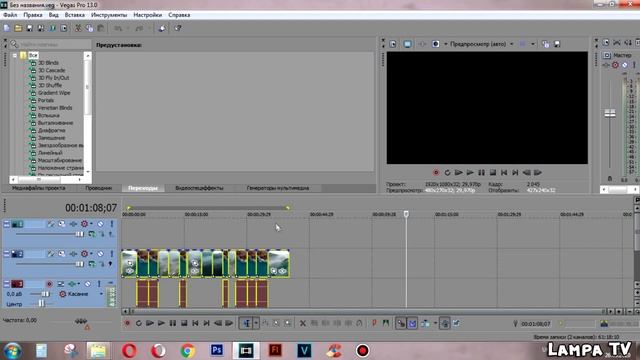Delete selection with the X timeline icon
The width and height of the screenshot is (640, 360).
tap(302, 323)
